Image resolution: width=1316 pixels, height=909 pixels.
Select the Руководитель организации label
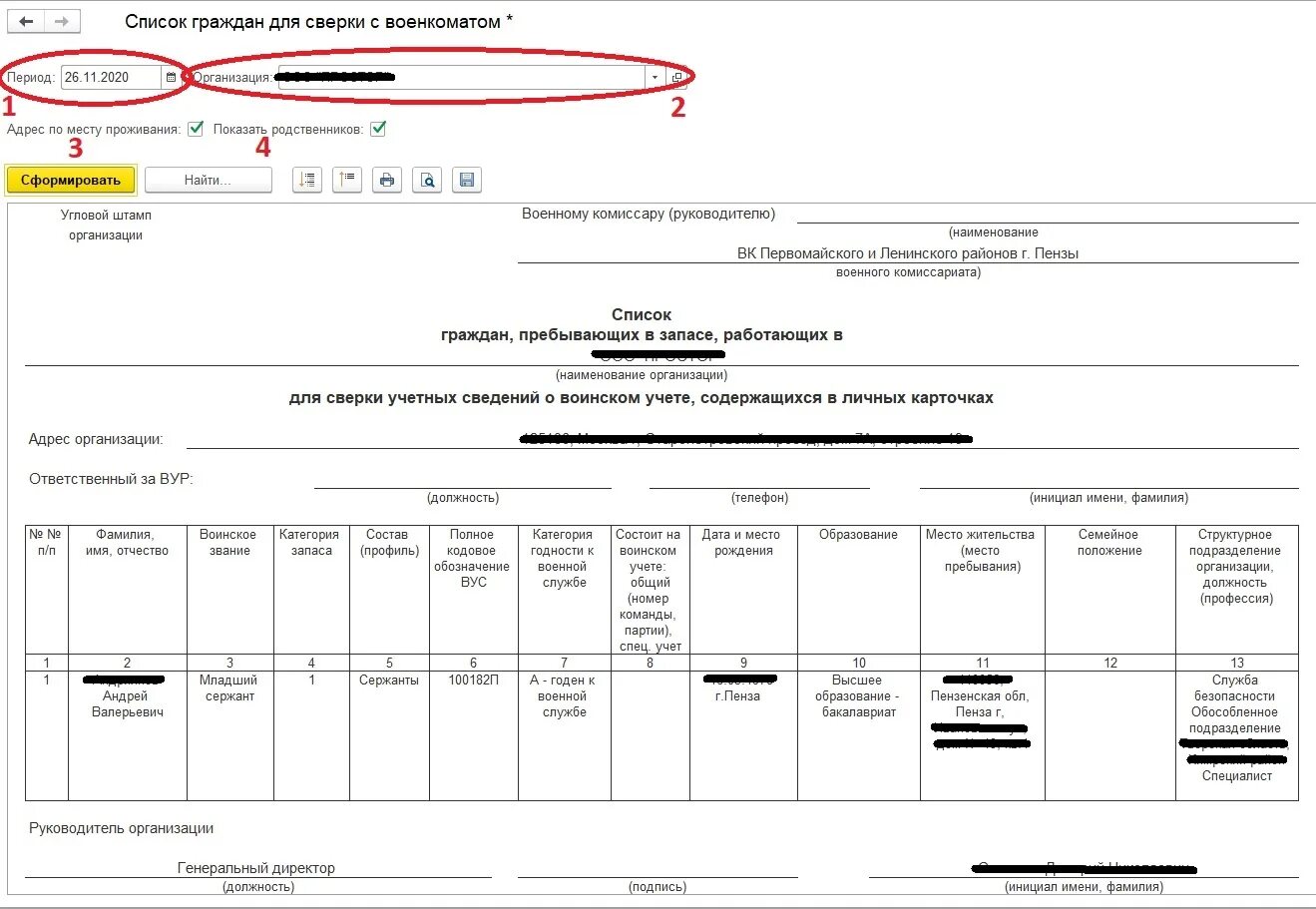click(121, 828)
